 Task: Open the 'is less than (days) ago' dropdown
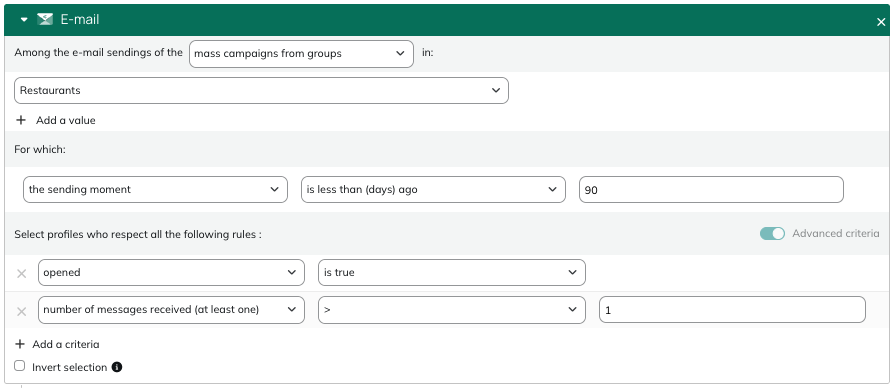(x=433, y=190)
